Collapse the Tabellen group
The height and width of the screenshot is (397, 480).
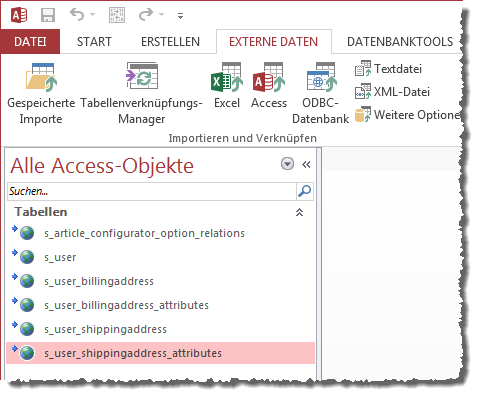click(299, 212)
